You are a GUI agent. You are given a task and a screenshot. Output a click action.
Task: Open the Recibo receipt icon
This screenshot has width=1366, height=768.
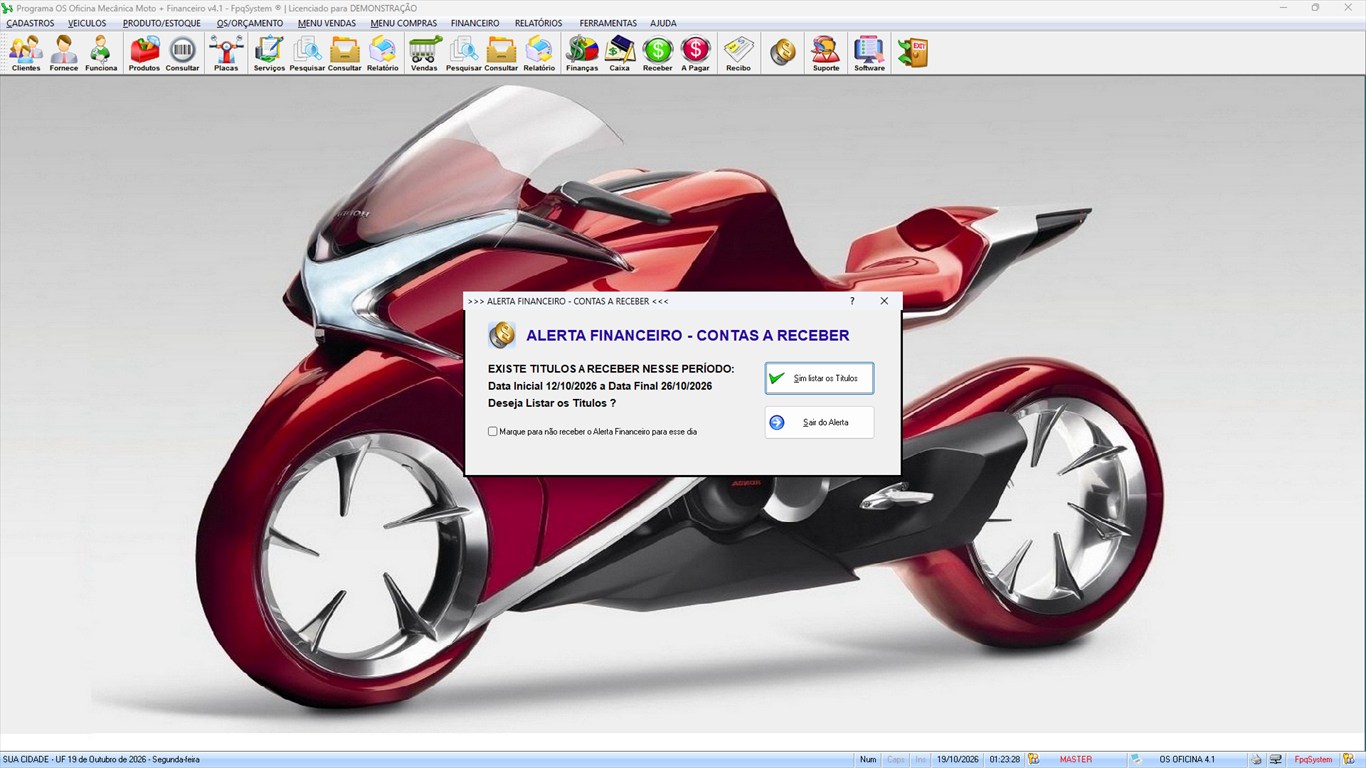click(738, 53)
